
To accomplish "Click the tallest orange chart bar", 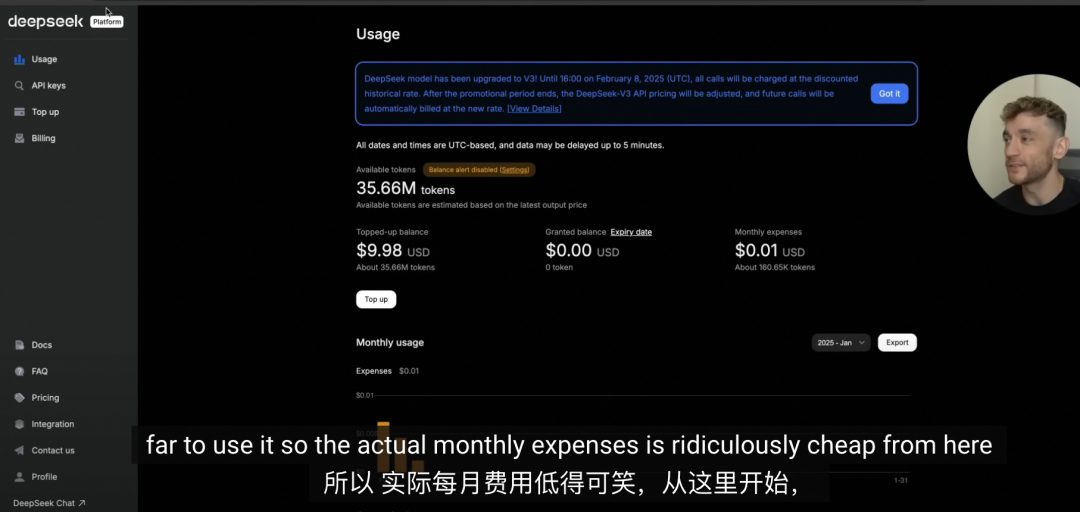I will click(x=383, y=448).
